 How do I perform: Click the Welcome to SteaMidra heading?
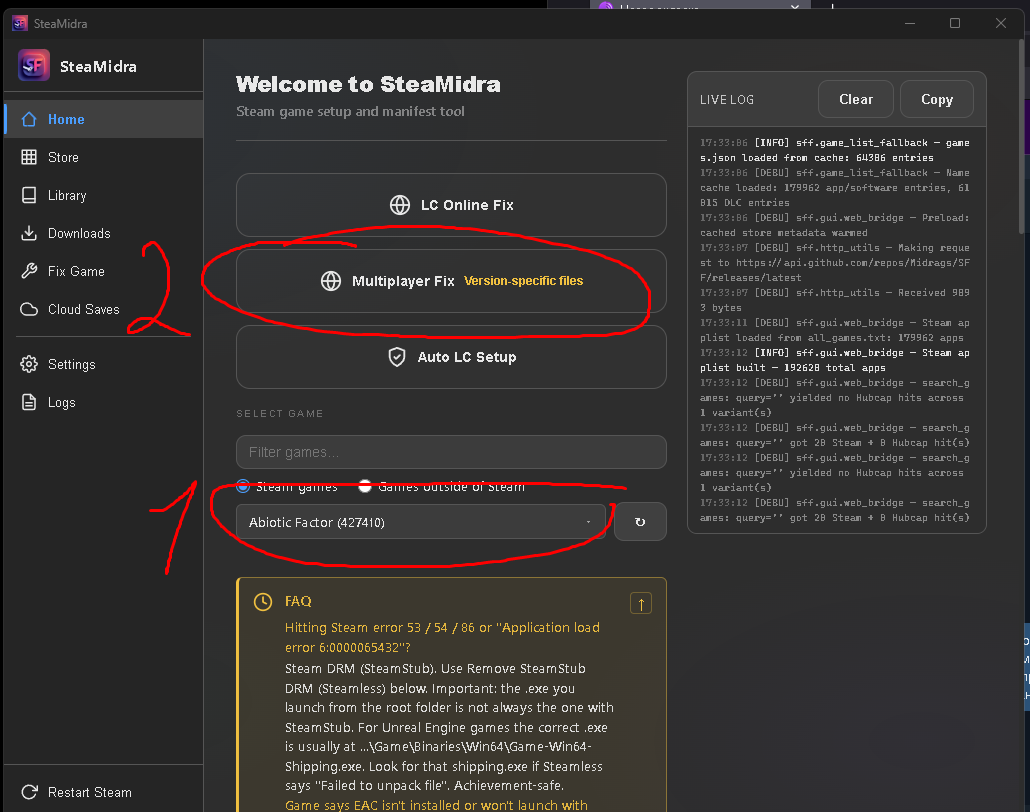coord(368,84)
